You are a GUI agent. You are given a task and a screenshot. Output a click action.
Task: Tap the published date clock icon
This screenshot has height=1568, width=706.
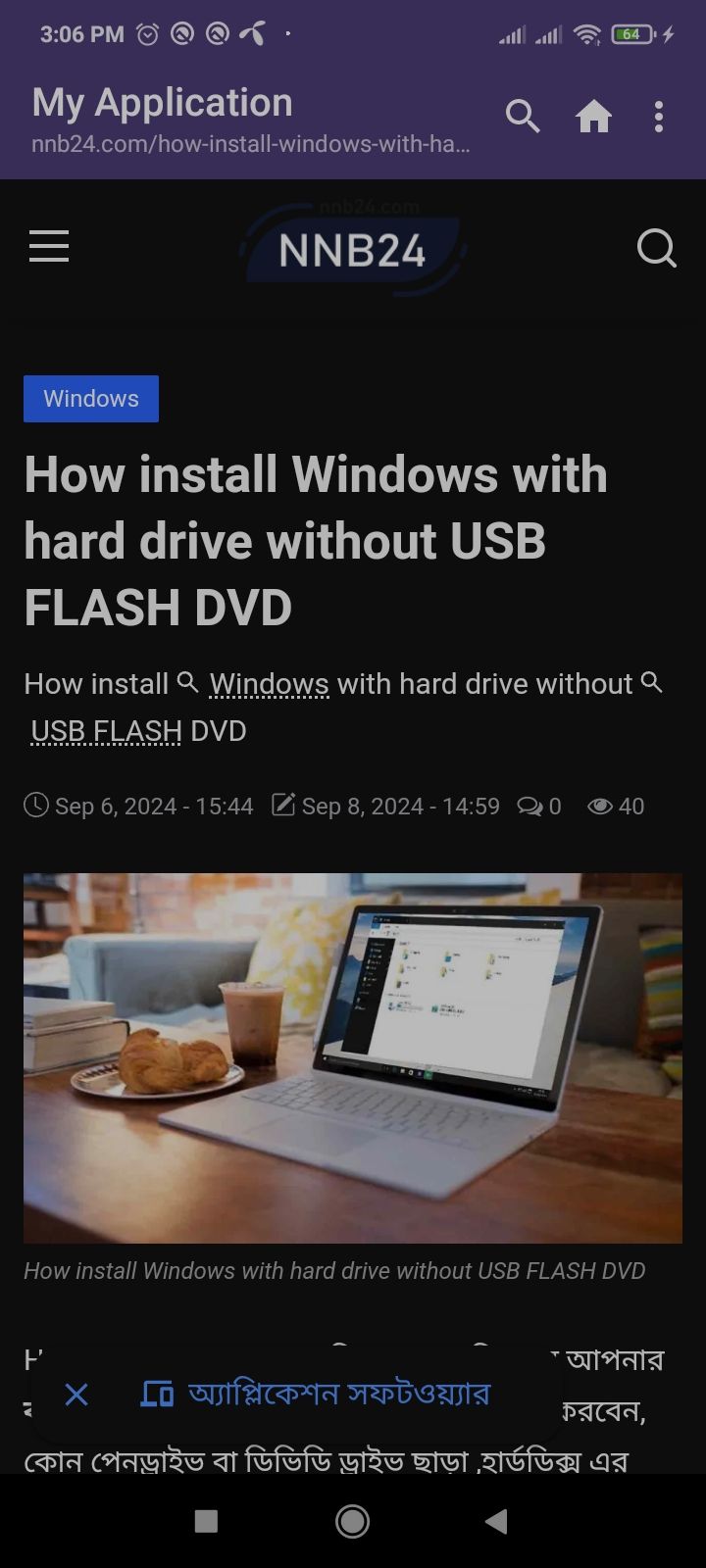(36, 806)
